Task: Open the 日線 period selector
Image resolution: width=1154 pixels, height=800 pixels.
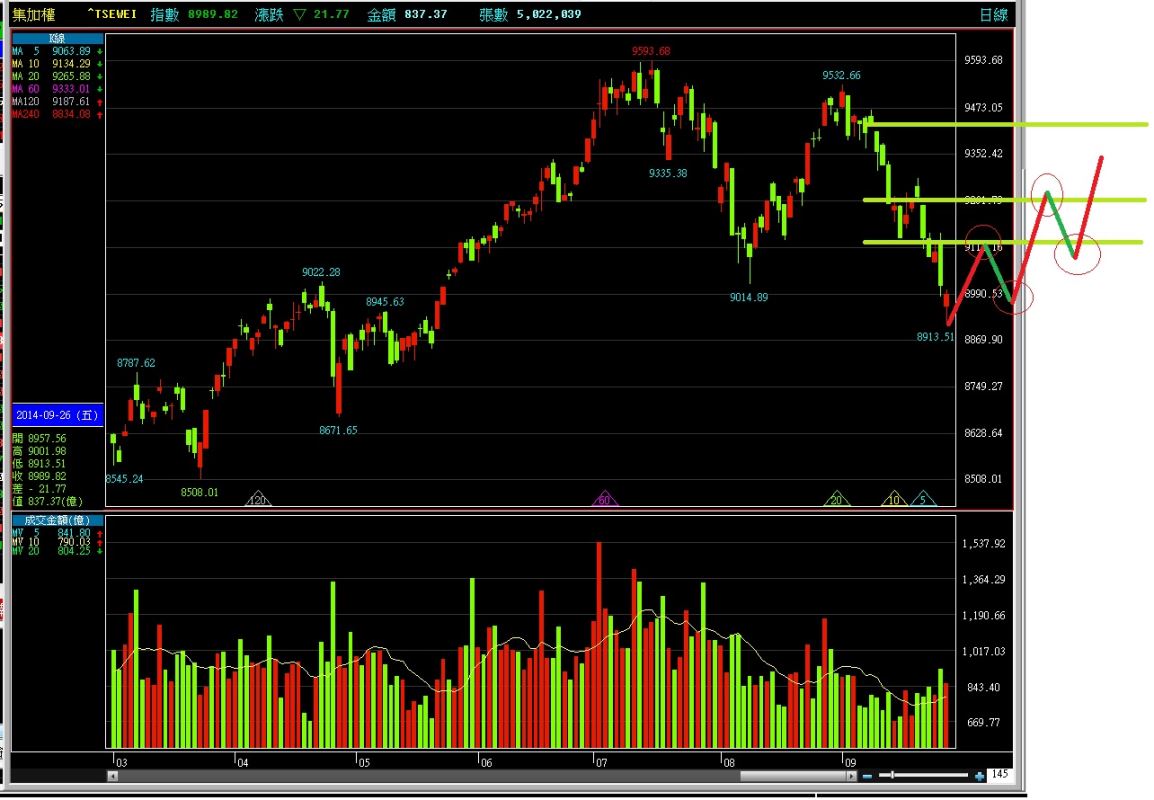Action: 994,15
